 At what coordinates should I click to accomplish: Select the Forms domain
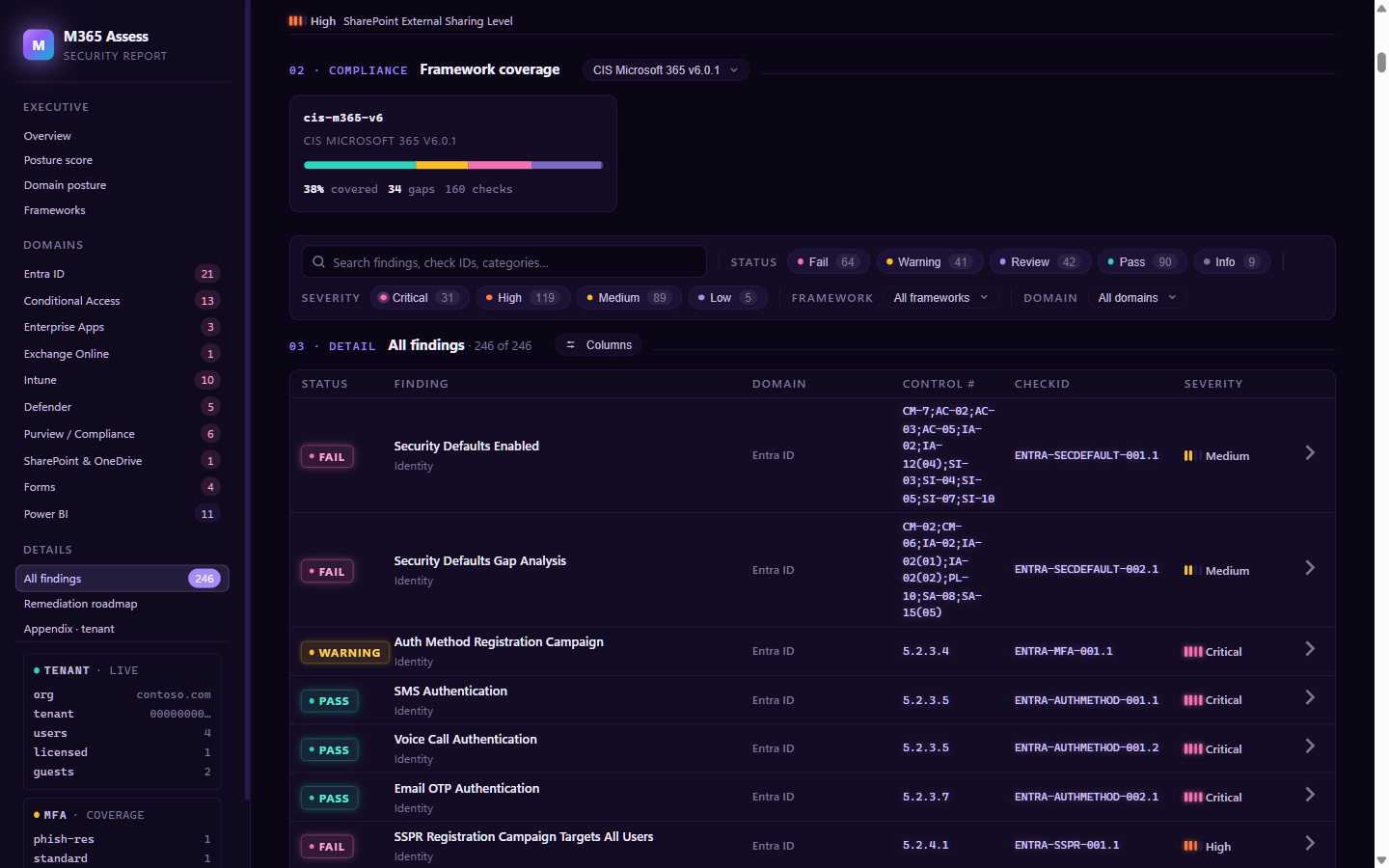(x=122, y=487)
